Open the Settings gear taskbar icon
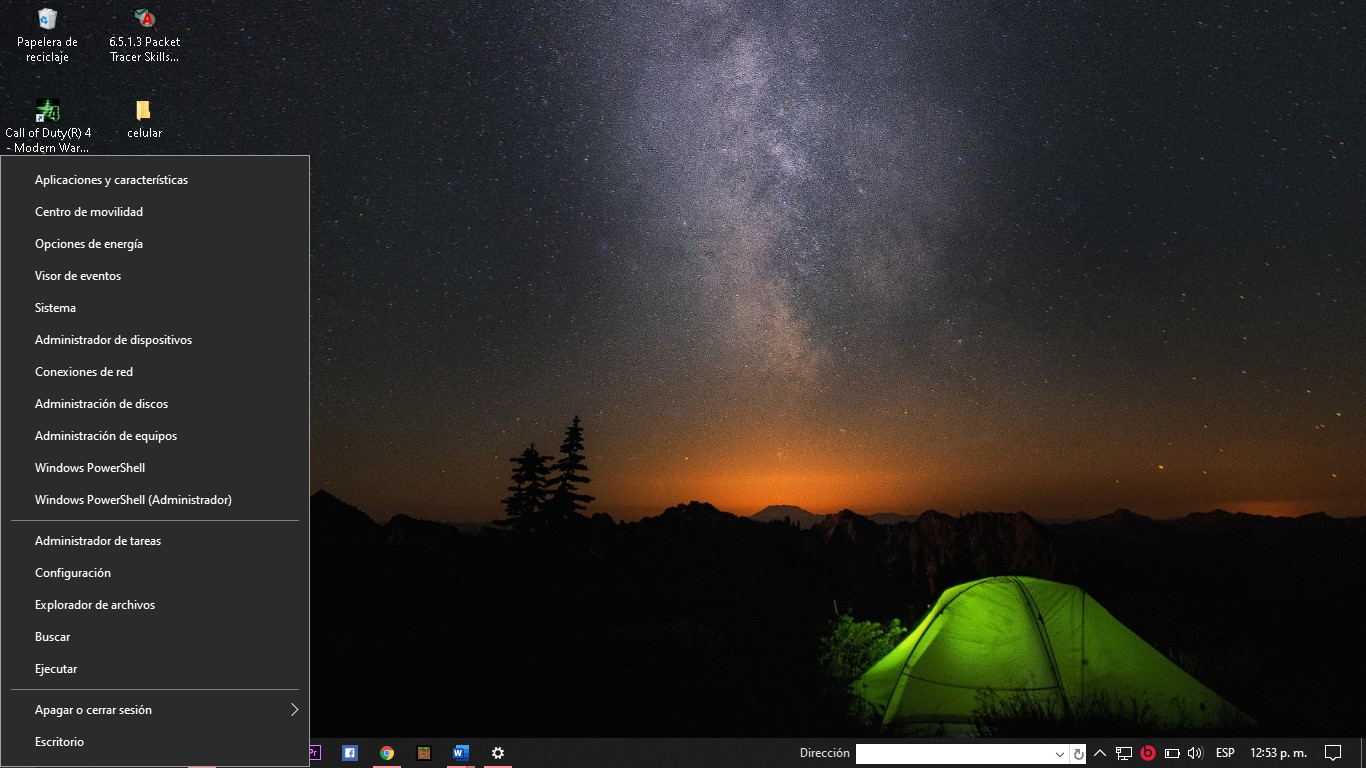This screenshot has width=1366, height=768. pos(498,753)
